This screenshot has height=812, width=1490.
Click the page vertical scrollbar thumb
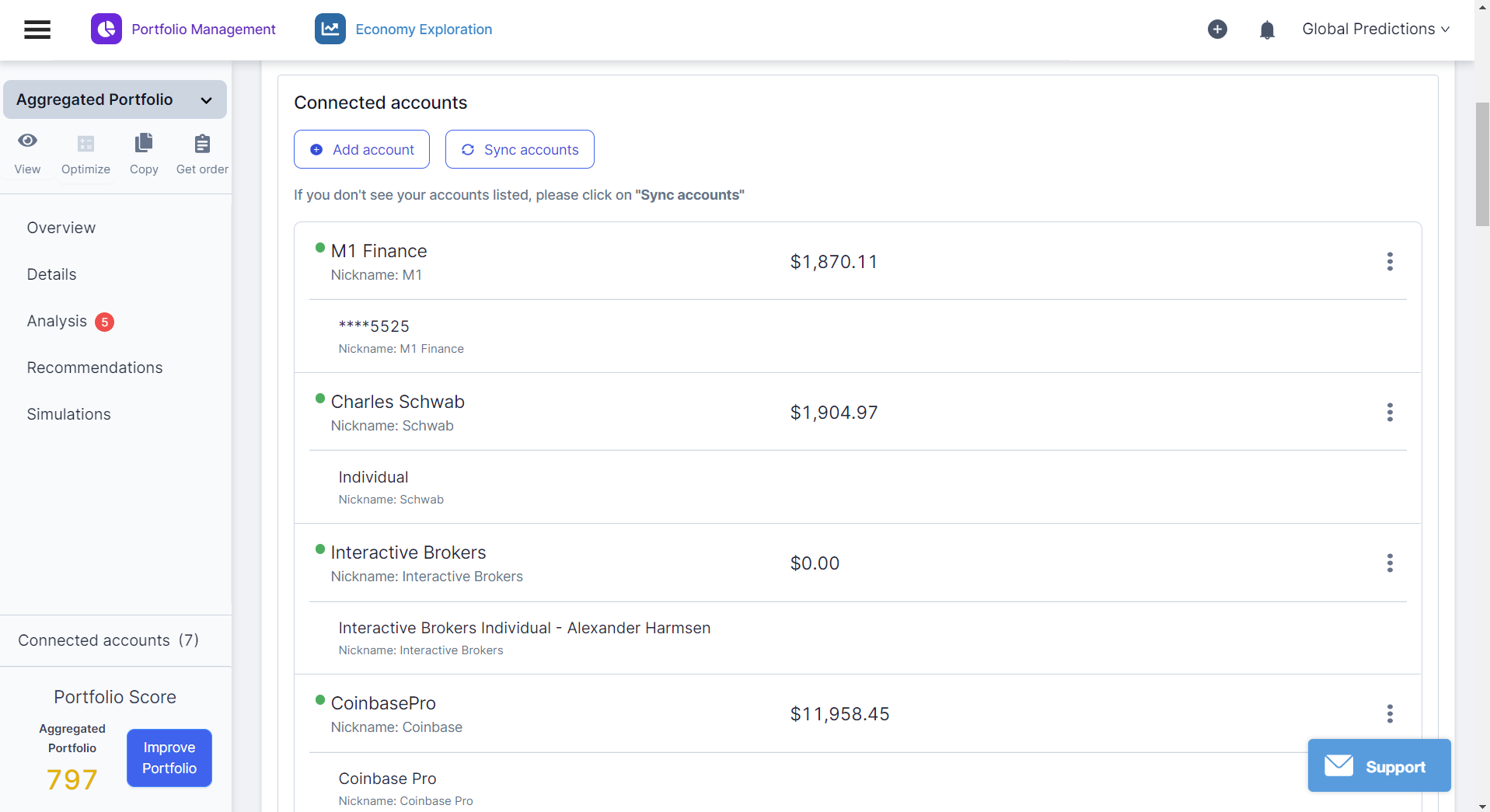[x=1482, y=163]
